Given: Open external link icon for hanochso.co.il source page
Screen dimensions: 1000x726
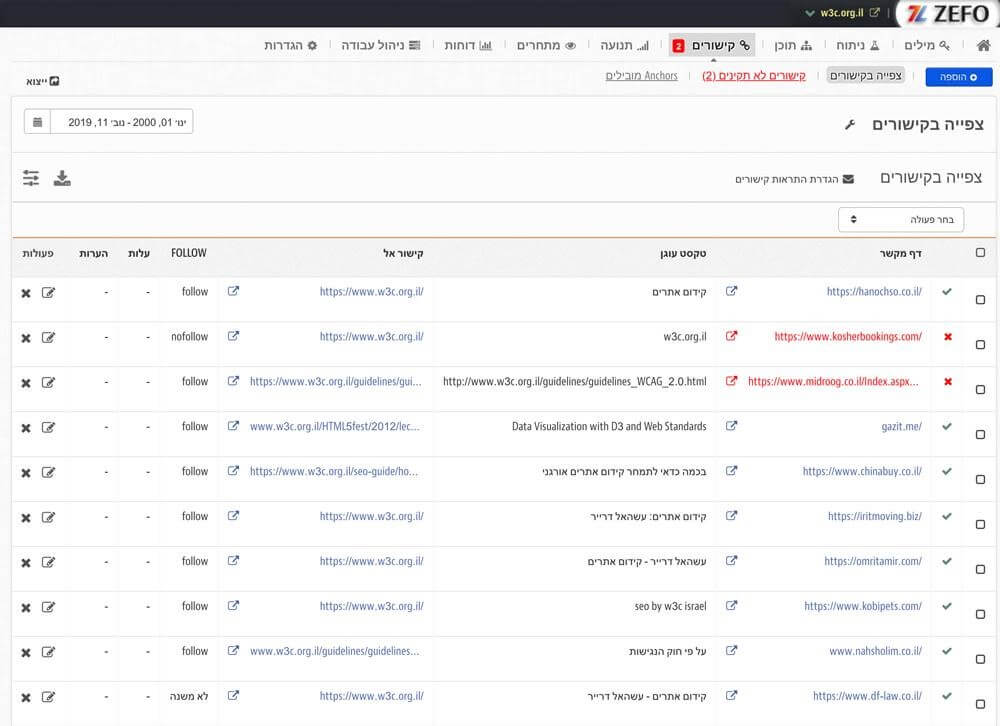Looking at the screenshot, I should 732,291.
